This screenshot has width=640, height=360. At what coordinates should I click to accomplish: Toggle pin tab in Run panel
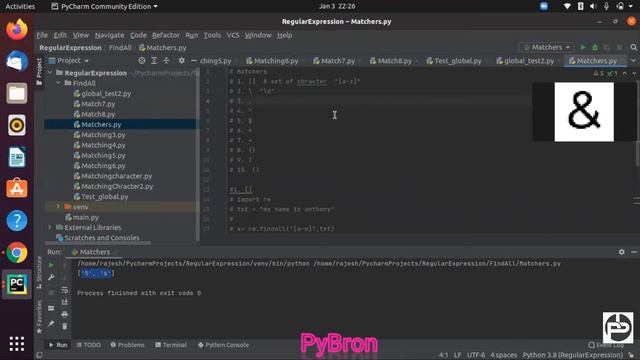51,324
